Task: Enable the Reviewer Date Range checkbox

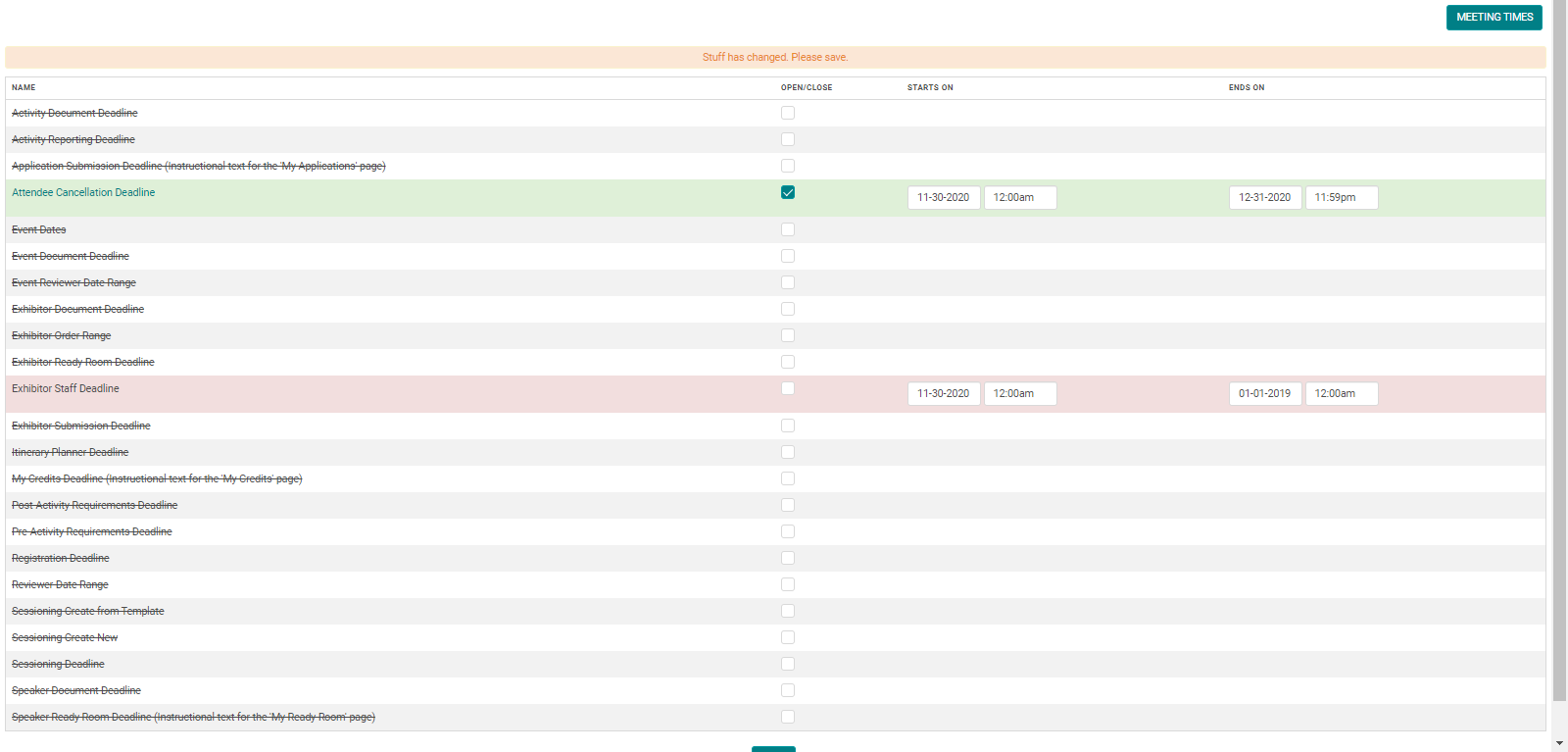Action: (788, 584)
